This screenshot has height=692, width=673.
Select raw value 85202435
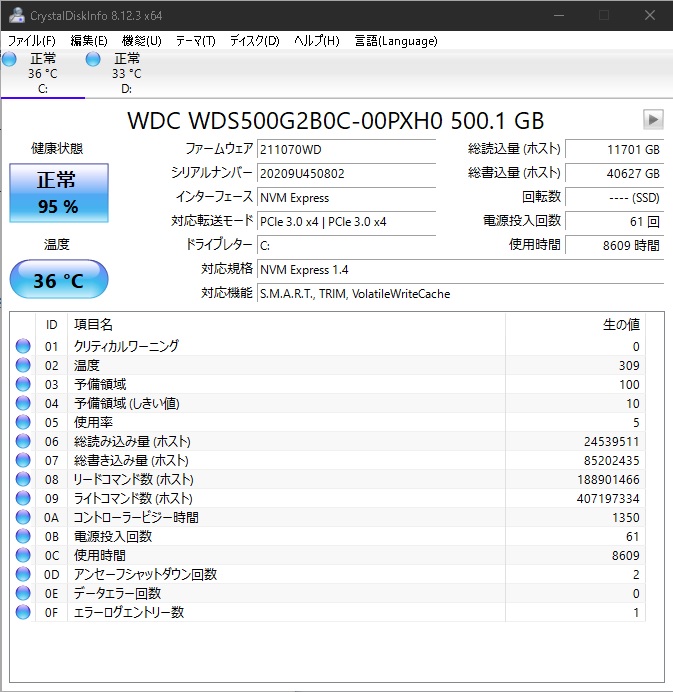point(611,460)
